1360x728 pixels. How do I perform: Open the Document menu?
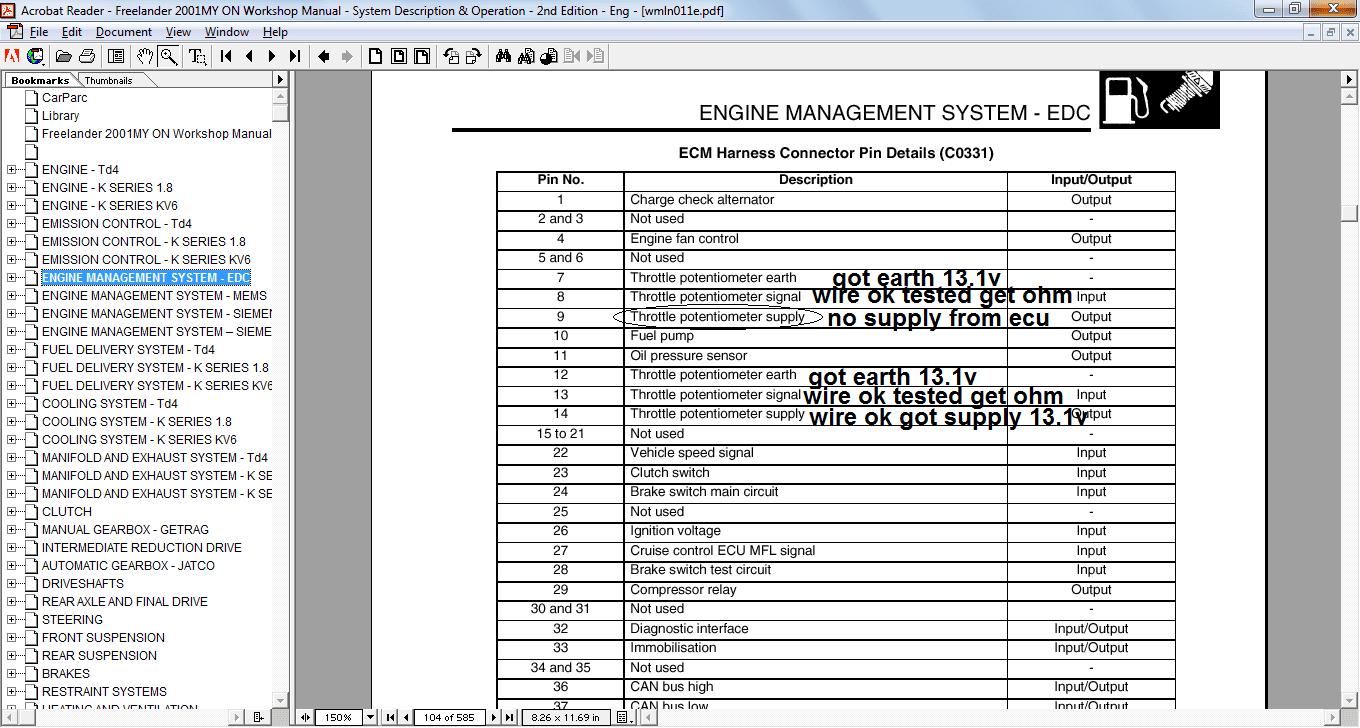[124, 32]
